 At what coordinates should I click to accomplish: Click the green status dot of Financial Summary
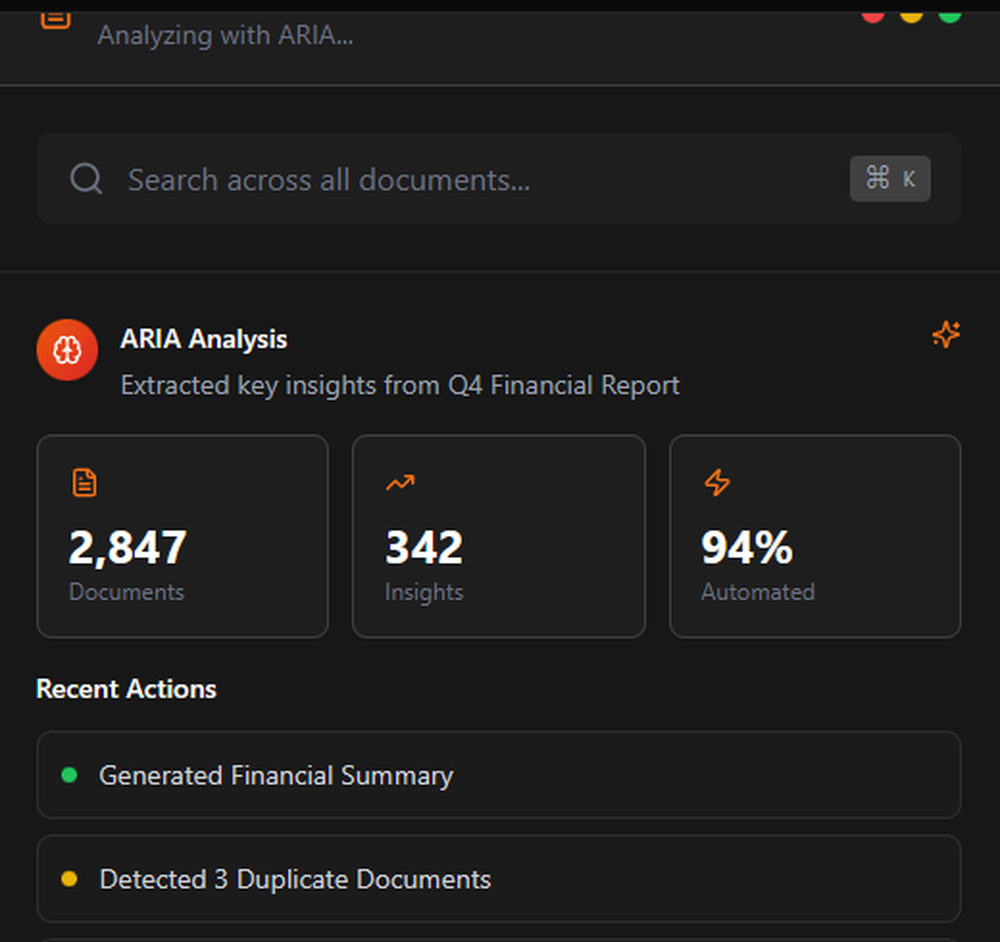pos(69,775)
